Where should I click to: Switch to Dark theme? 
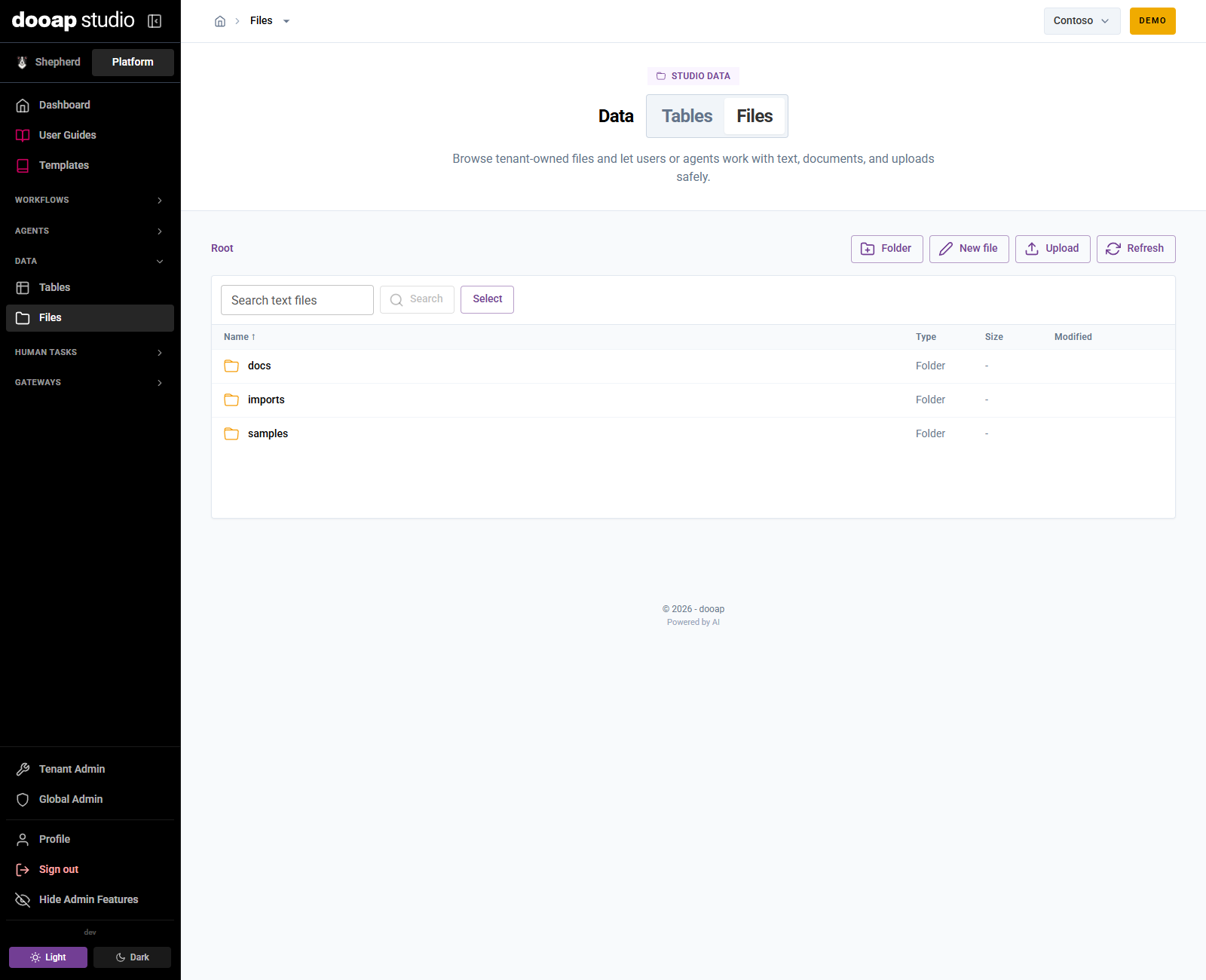(132, 957)
